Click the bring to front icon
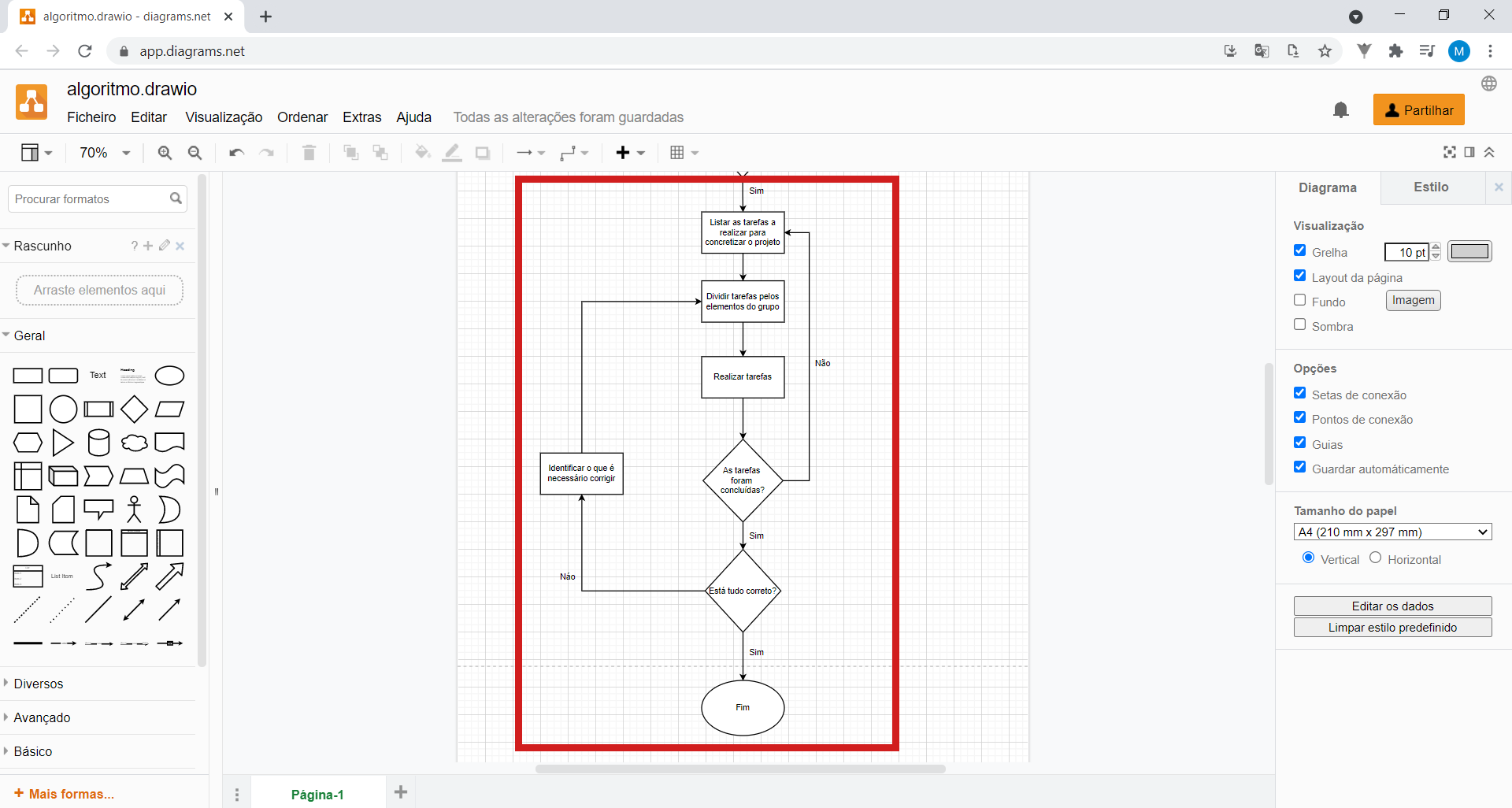The image size is (1512, 808). click(x=351, y=153)
